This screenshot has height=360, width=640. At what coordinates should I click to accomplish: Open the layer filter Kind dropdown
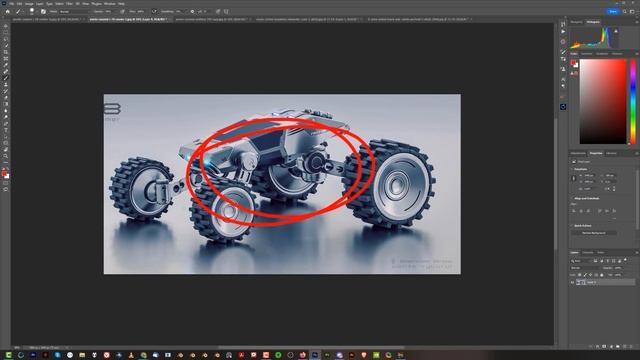coord(581,260)
